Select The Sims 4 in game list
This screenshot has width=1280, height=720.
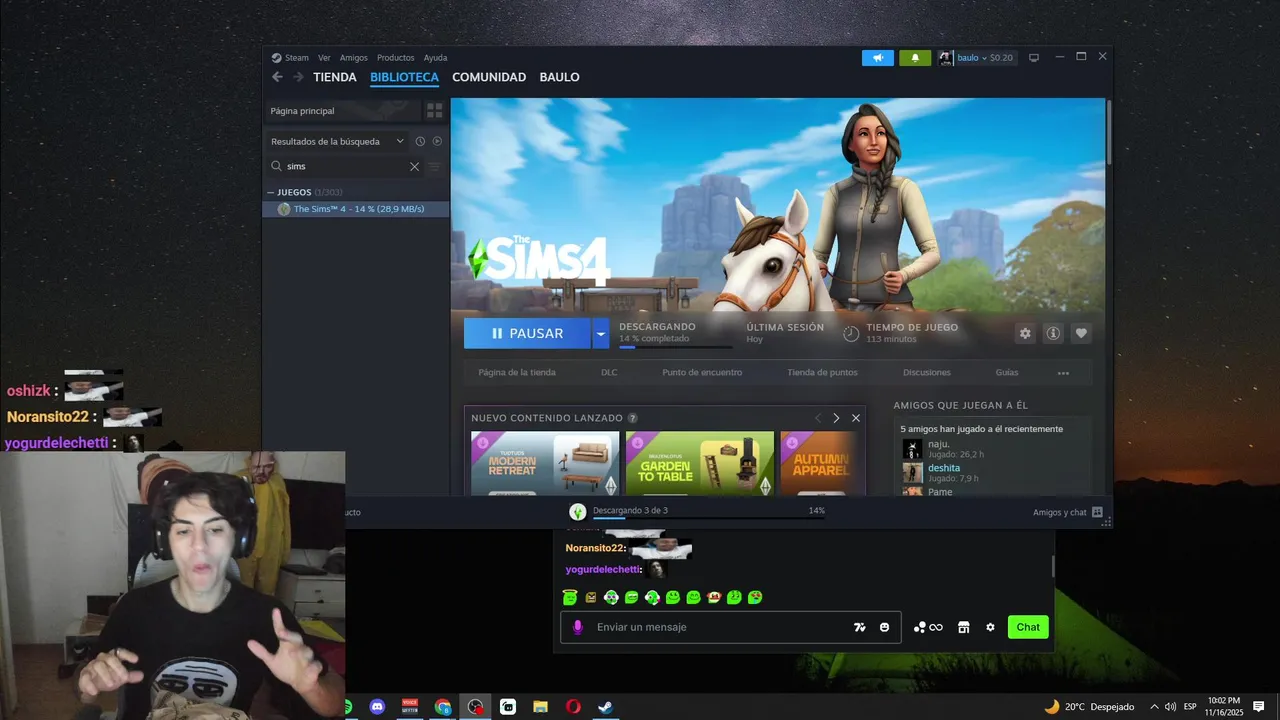(x=356, y=209)
